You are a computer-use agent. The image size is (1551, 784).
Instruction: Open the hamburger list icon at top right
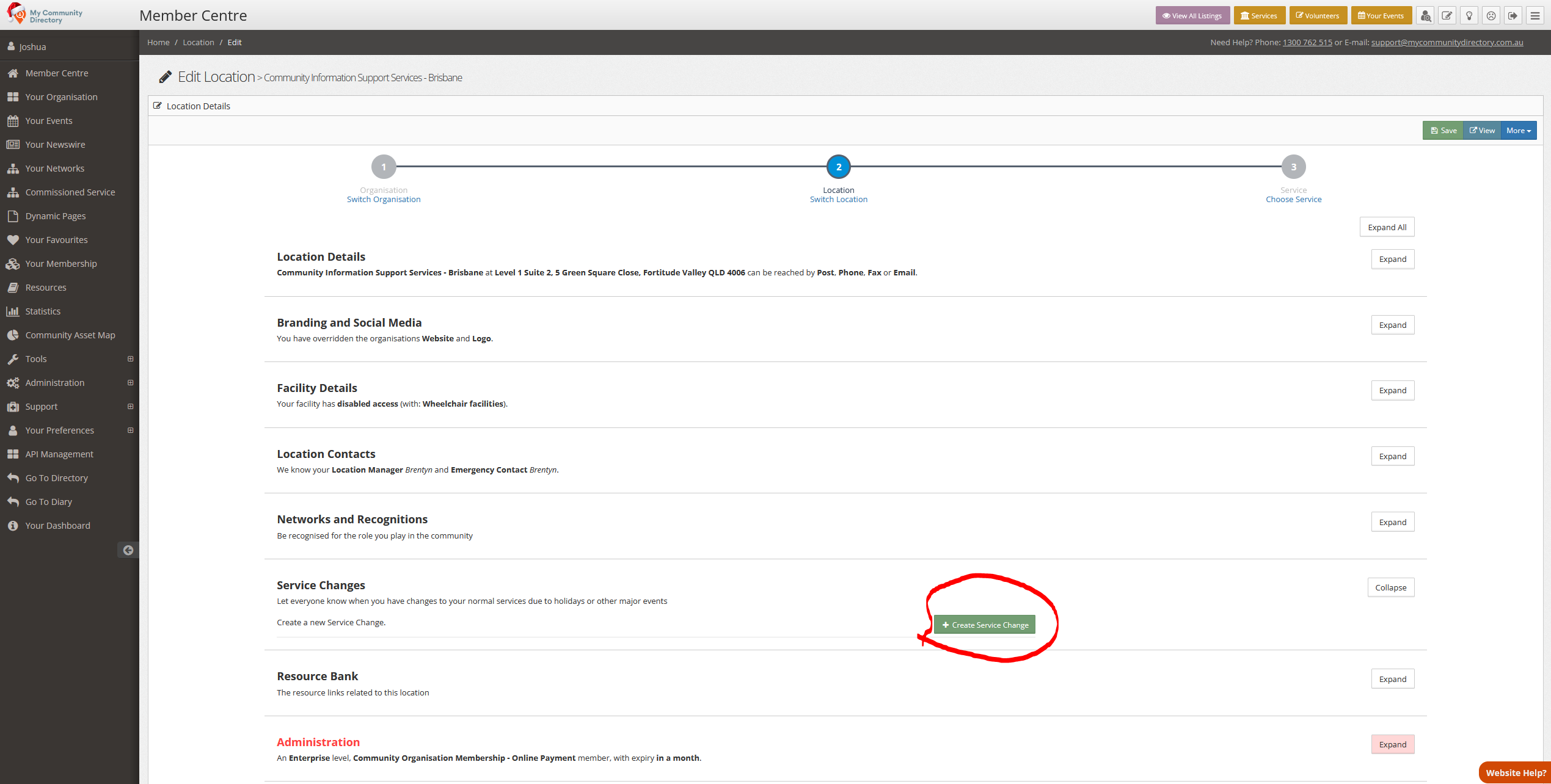click(1535, 15)
